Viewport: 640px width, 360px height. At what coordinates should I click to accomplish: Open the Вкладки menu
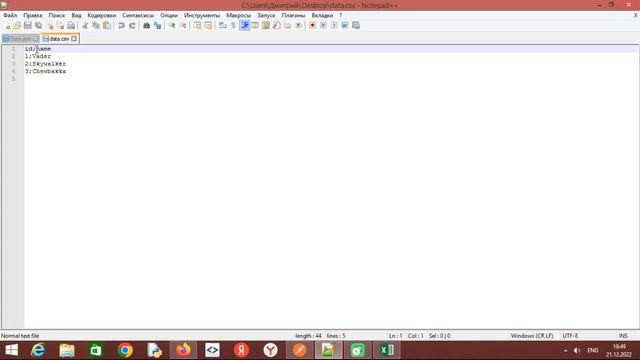322,15
